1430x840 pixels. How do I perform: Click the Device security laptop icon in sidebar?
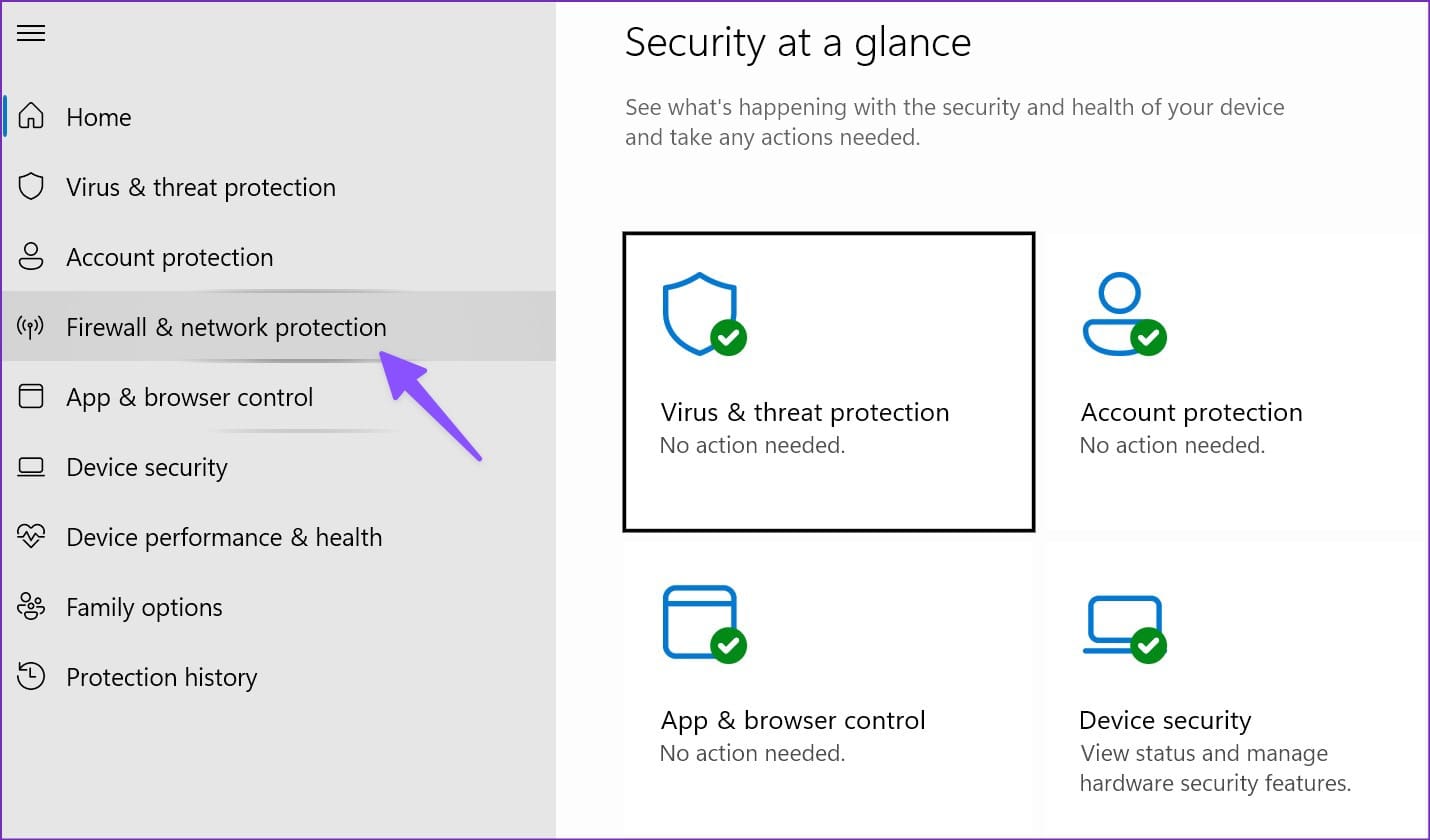[x=31, y=466]
